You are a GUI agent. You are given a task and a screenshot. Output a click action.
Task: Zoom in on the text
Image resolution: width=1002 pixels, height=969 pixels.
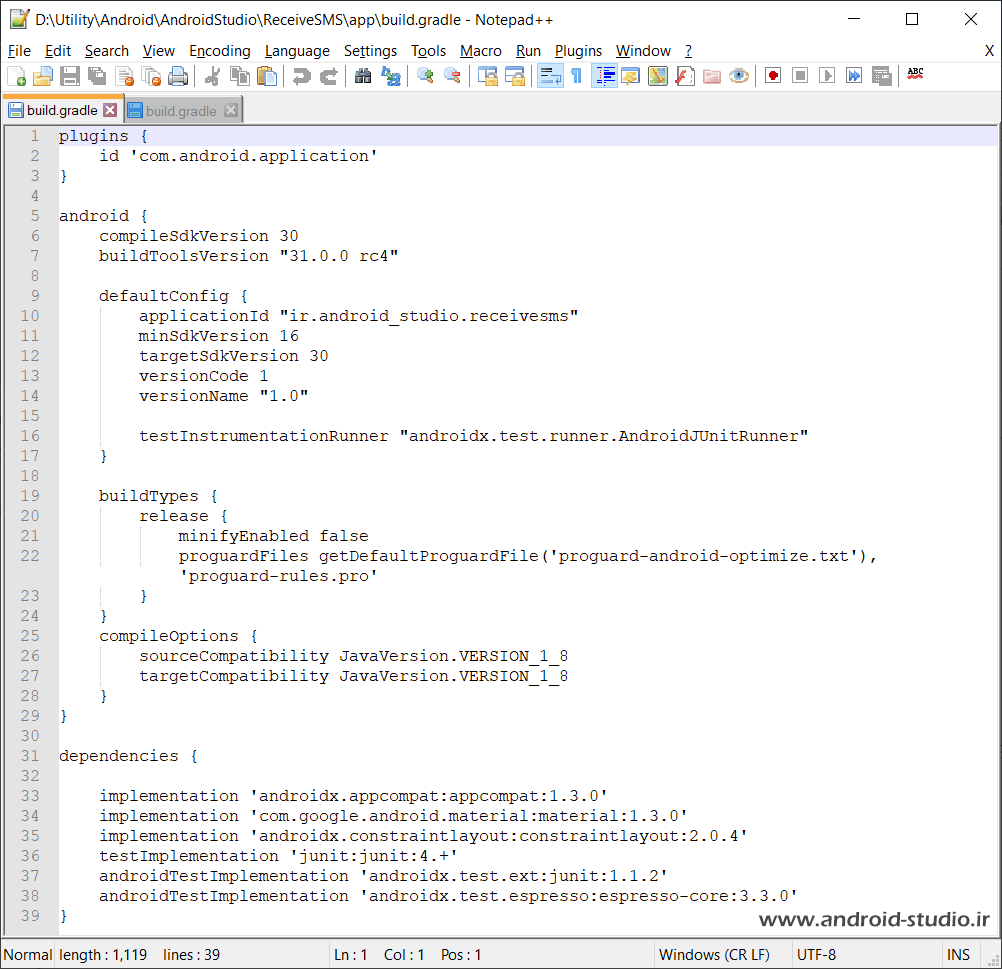point(424,74)
